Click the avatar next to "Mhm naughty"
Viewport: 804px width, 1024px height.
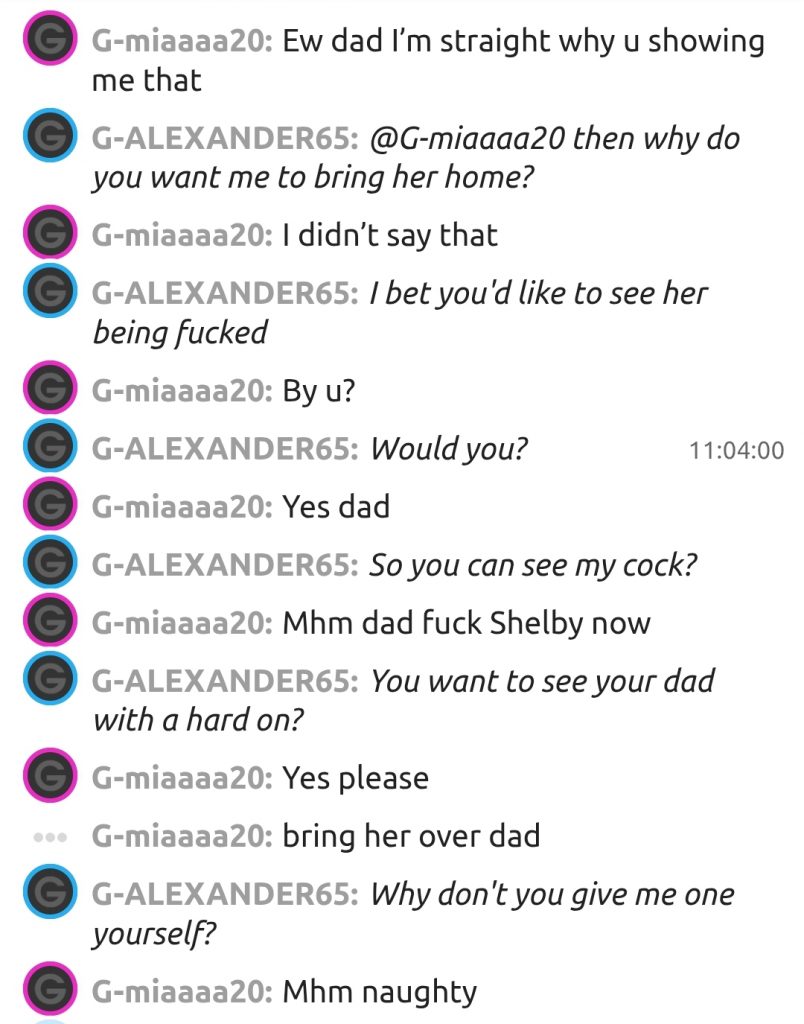tap(48, 991)
